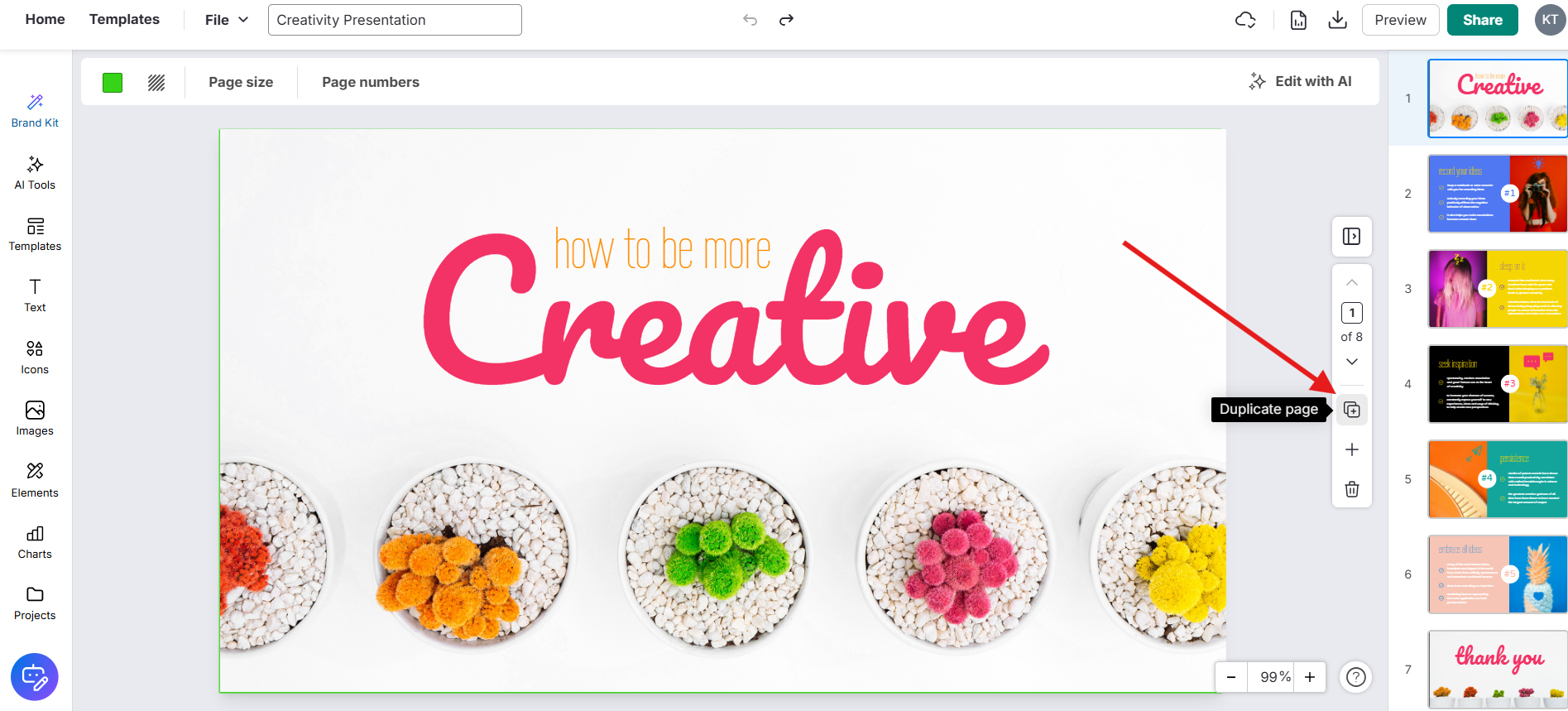Click the download icon in the top bar
The width and height of the screenshot is (1568, 711).
click(1337, 20)
